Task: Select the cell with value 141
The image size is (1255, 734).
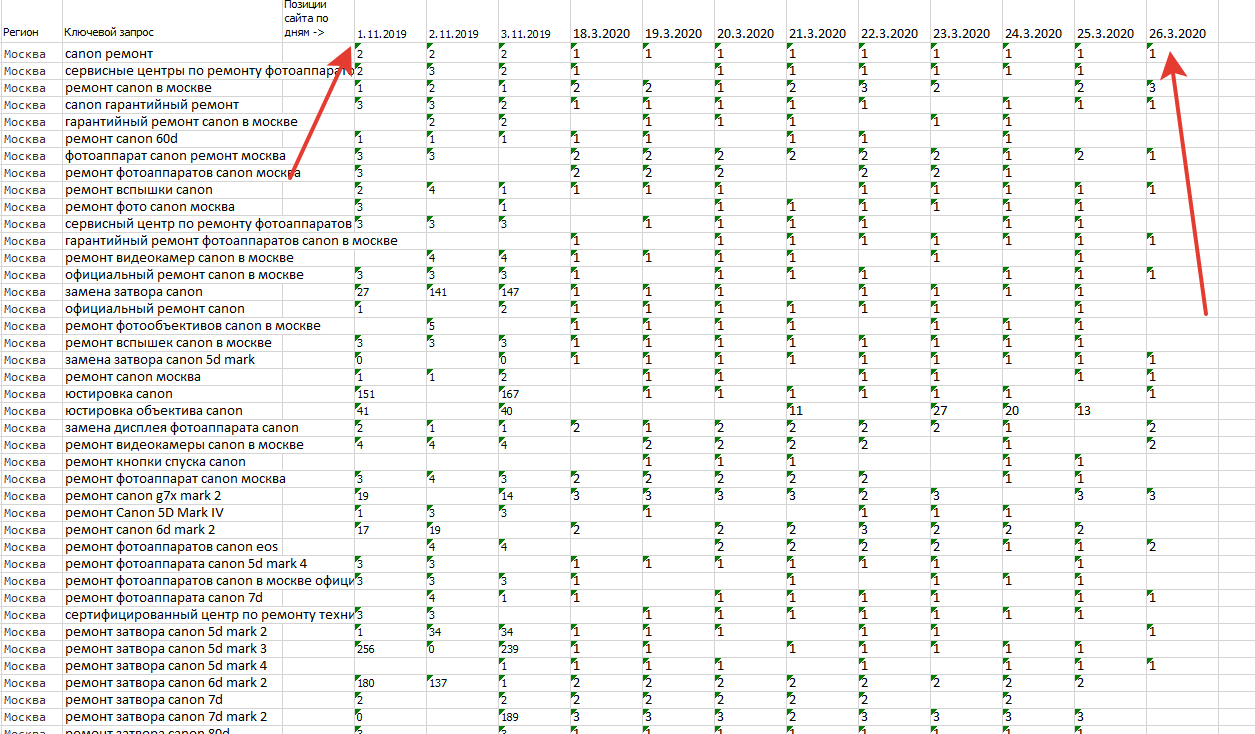Action: pos(462,291)
